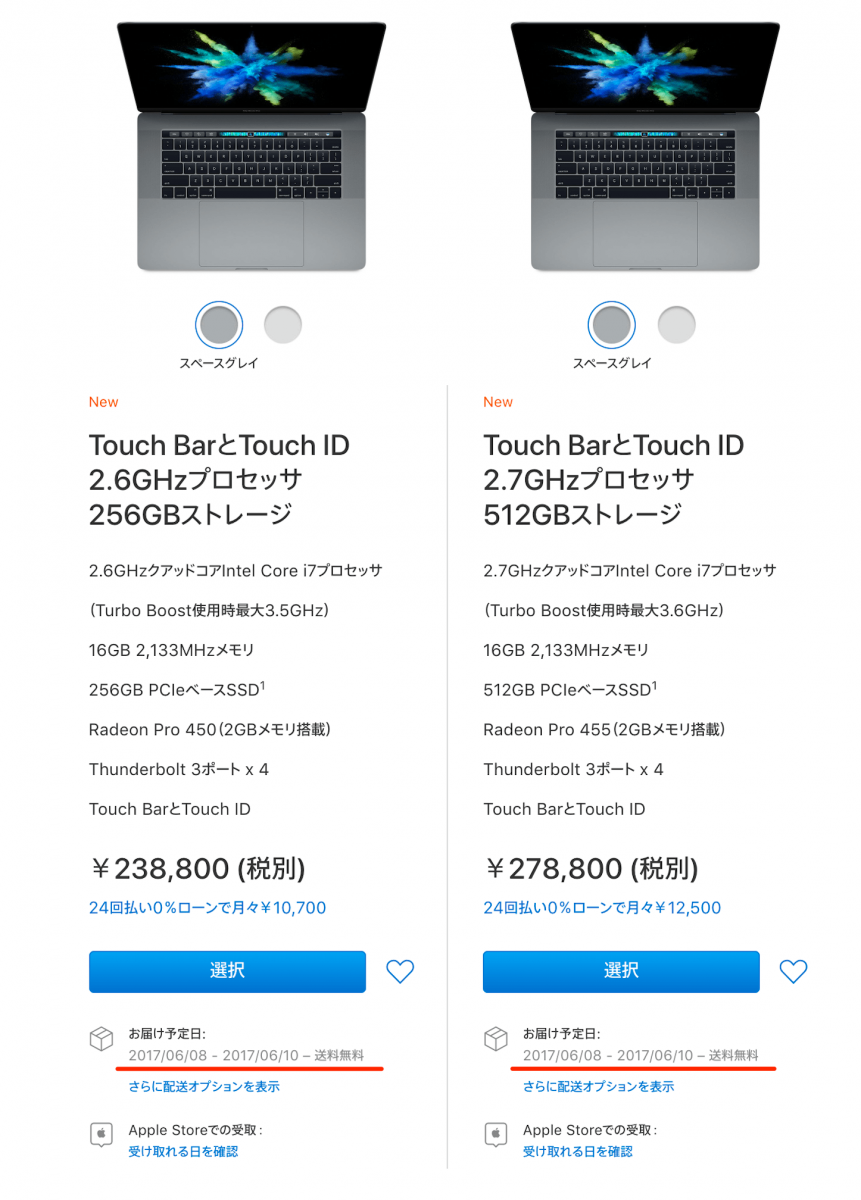Click the shipping box icon under the 2.7GHz model
The width and height of the screenshot is (861, 1200).
[495, 1039]
